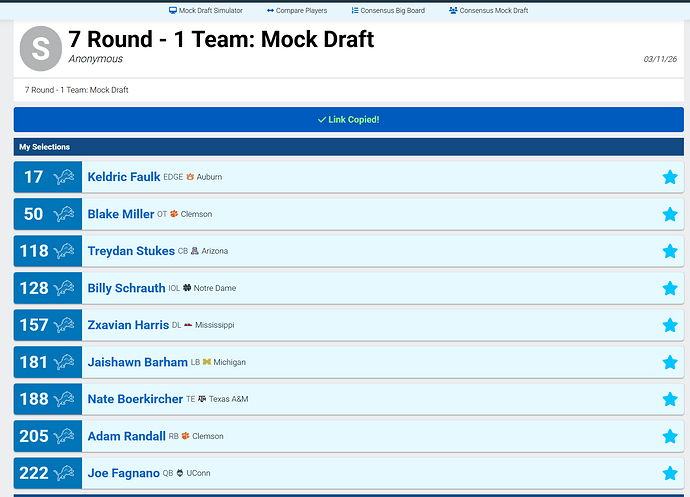Click the star on Joe Fagnano row
Screen dimensions: 690x497
click(669, 473)
